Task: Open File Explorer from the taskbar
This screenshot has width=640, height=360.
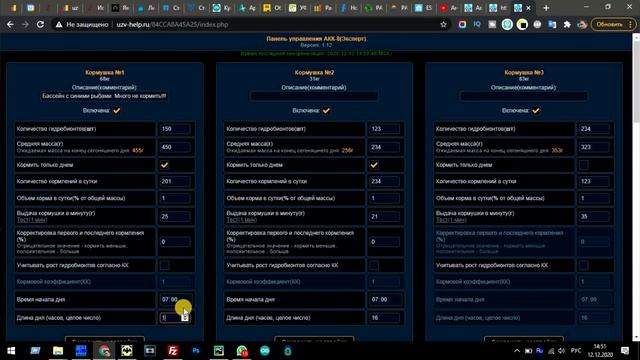Action: (x=58, y=351)
